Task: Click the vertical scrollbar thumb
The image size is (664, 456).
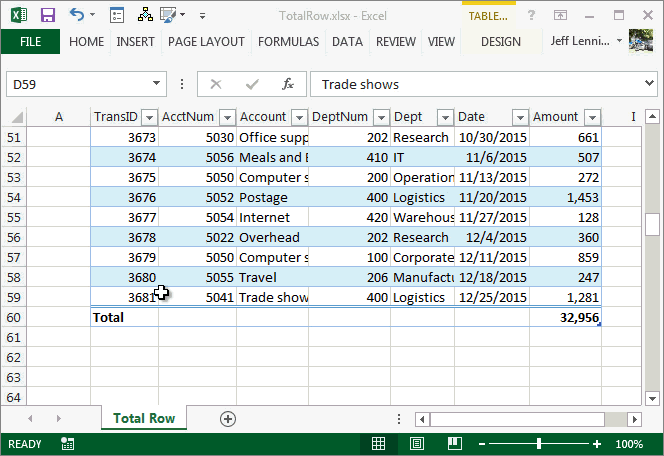Action: point(653,224)
